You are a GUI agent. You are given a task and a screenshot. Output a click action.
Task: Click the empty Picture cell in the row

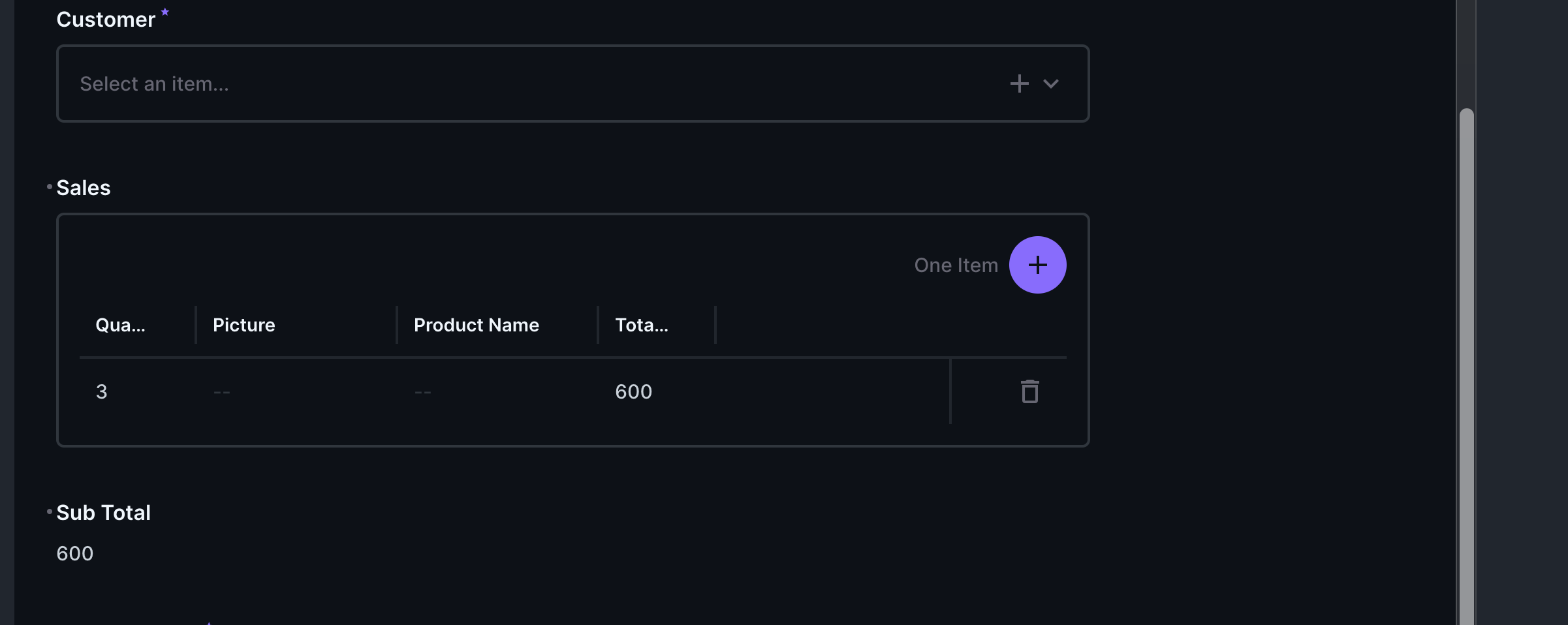(x=221, y=391)
